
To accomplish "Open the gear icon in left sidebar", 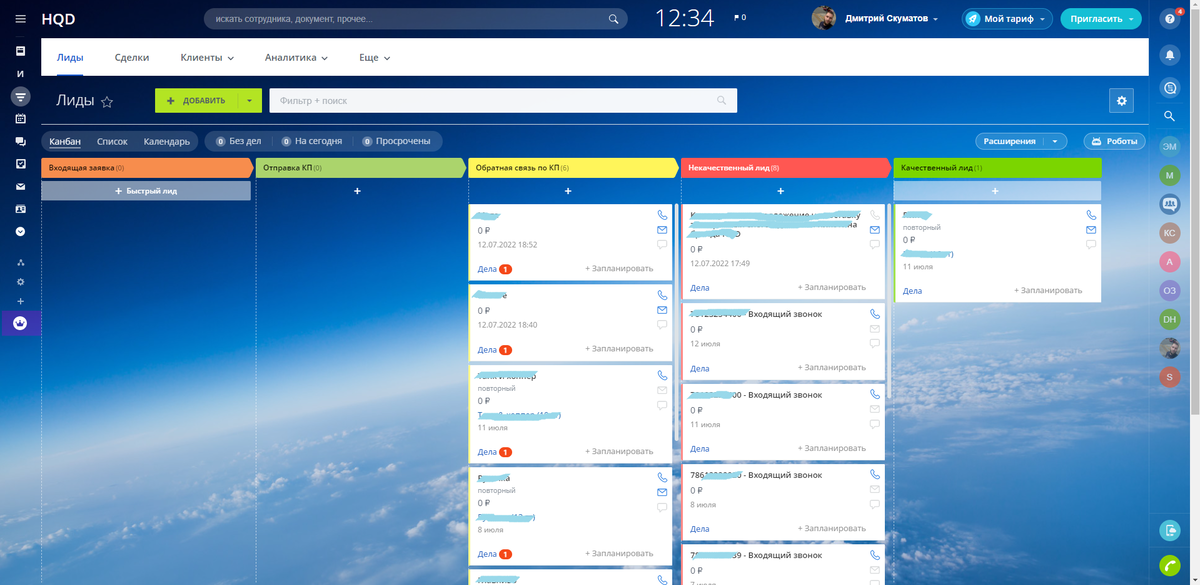I will pos(20,282).
